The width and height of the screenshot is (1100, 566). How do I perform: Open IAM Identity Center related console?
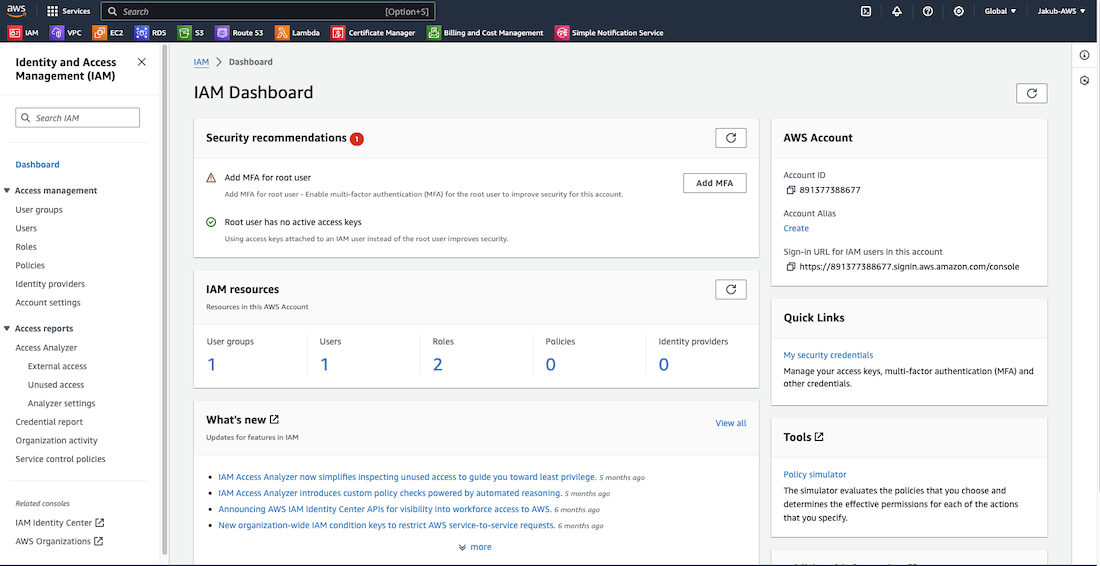click(60, 523)
